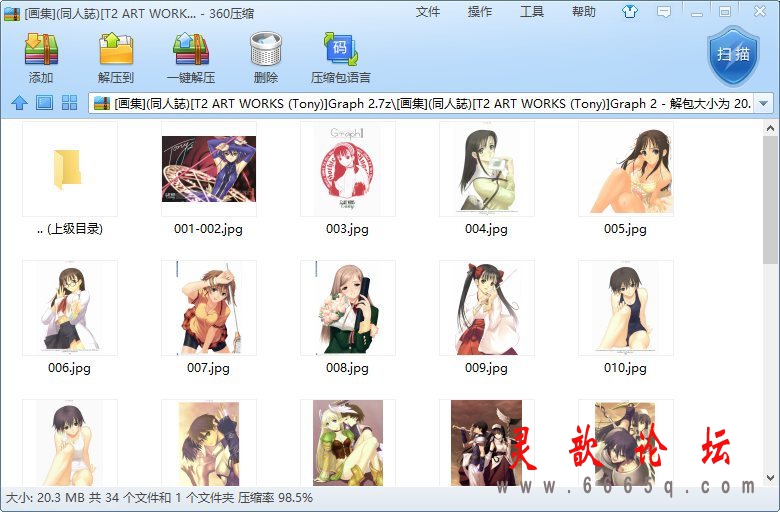Screen dimensions: 780x512
Task: Select the 004.jpg thumbnail
Action: tap(487, 169)
